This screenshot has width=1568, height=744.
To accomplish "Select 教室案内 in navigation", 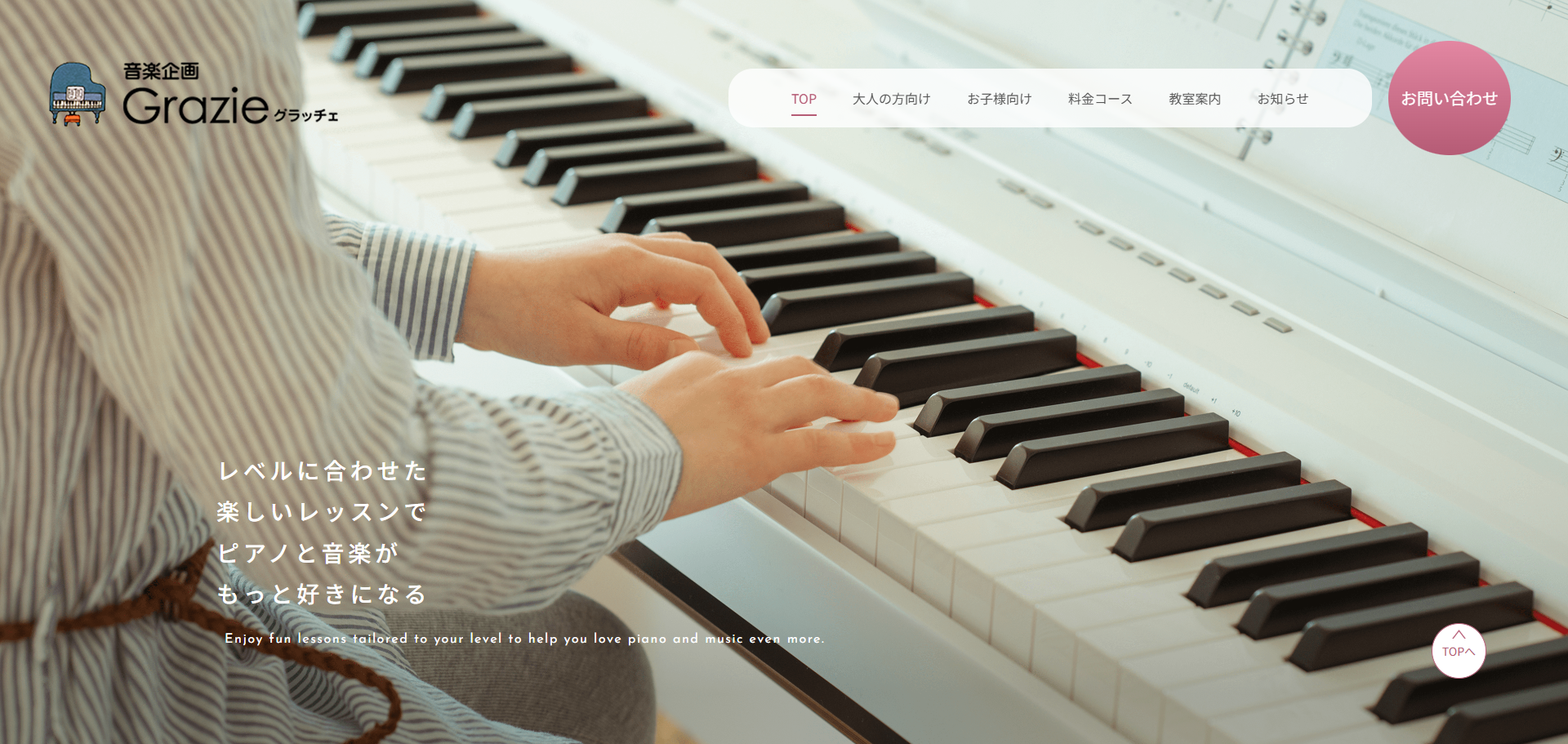I will click(x=1195, y=99).
